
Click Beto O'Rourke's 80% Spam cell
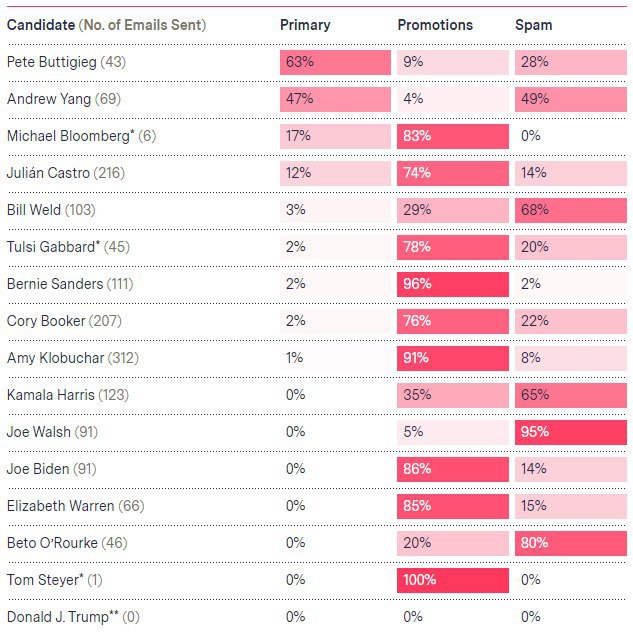(x=570, y=543)
